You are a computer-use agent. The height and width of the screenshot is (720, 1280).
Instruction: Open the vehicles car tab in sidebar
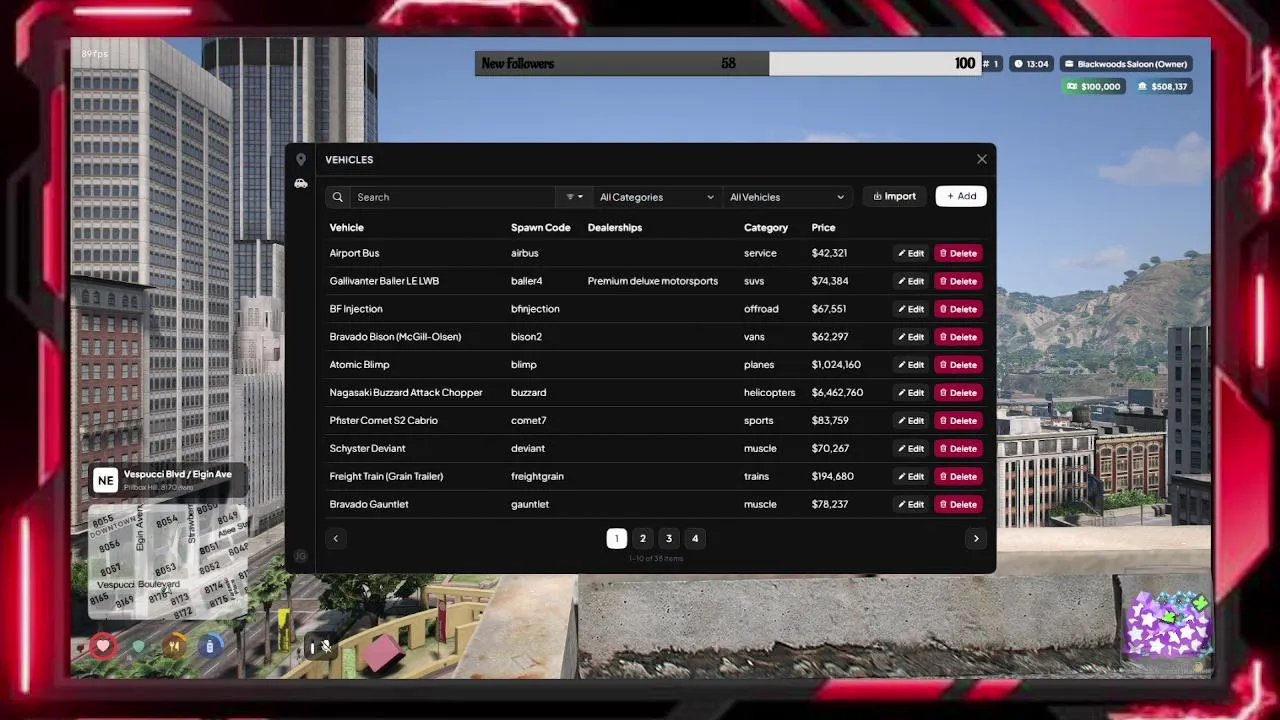tap(300, 184)
